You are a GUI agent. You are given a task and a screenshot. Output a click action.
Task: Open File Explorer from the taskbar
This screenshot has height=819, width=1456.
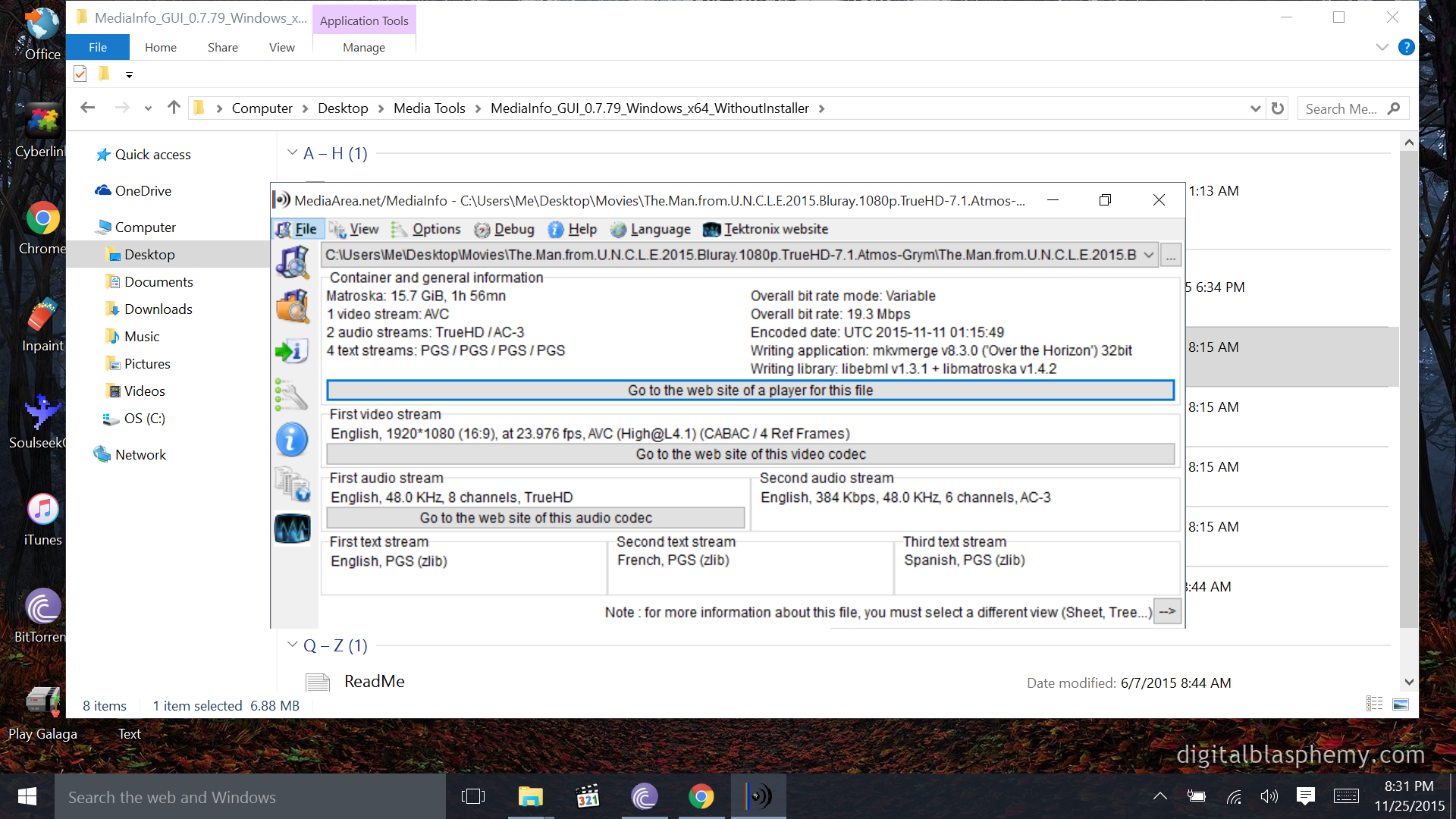pos(530,796)
